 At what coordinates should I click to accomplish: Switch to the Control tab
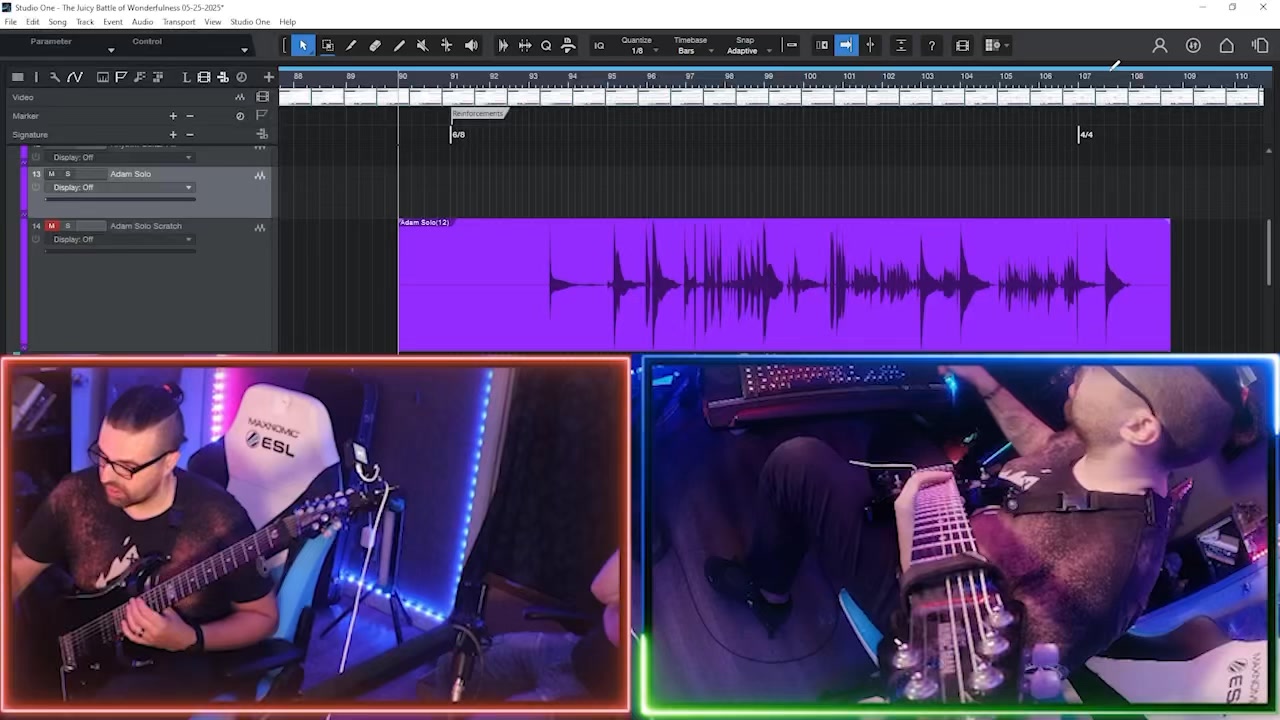[x=146, y=41]
